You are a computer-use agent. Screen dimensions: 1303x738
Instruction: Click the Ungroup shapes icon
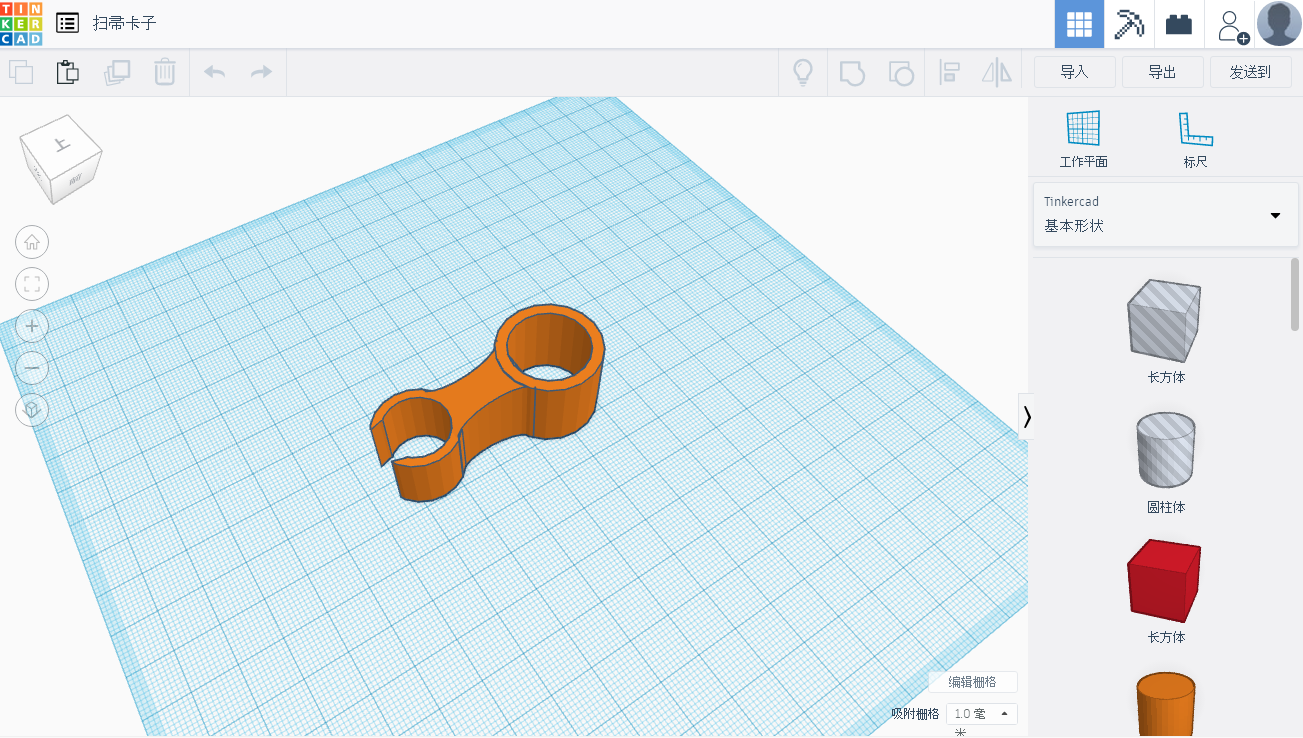901,72
